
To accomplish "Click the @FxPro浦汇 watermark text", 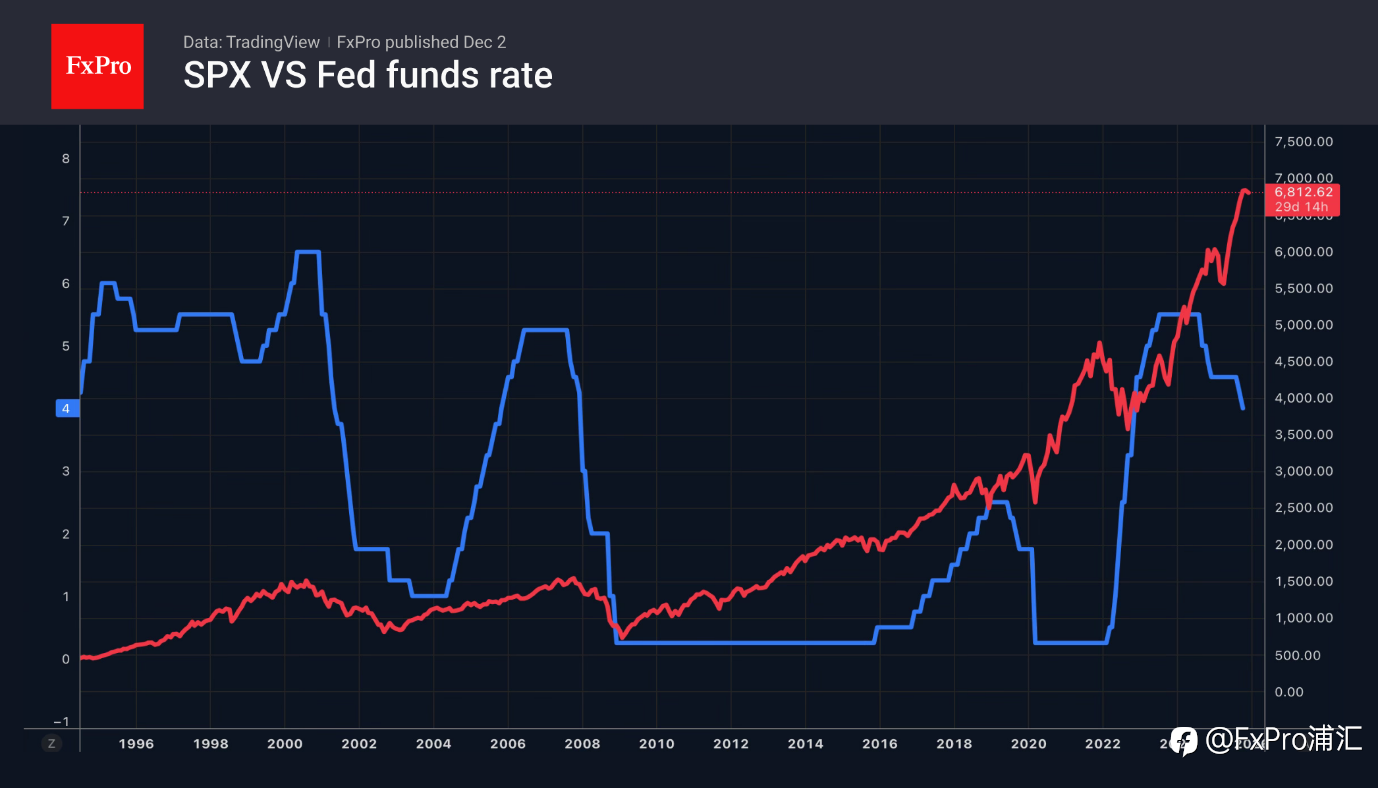I will click(1284, 740).
